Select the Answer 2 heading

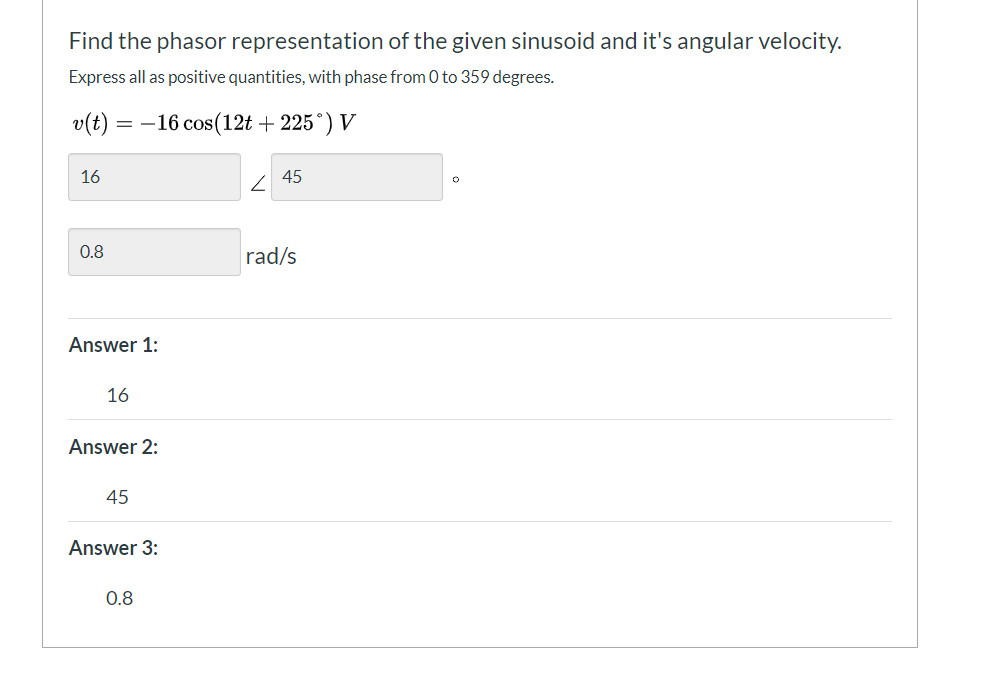[x=113, y=447]
